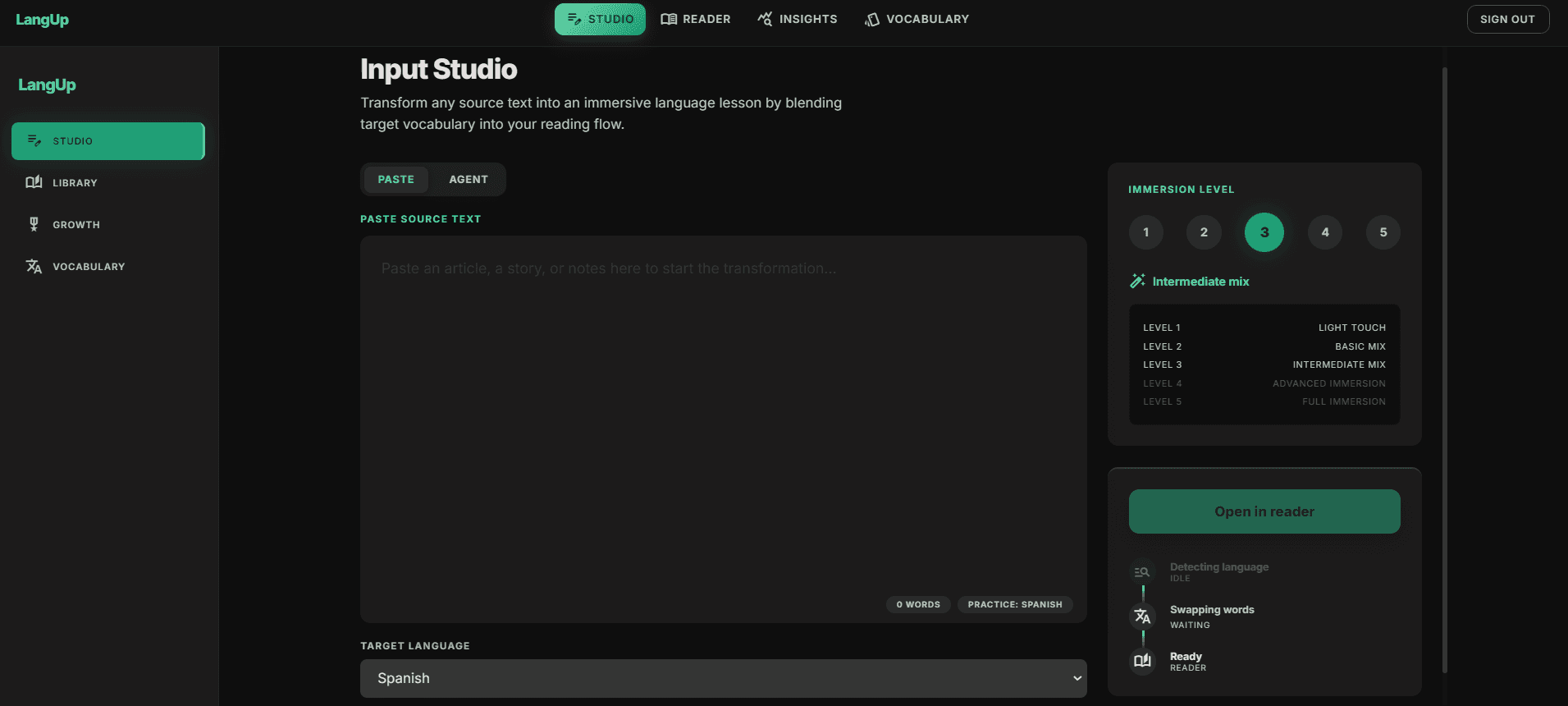Click the Reader book icon in top navigation
The height and width of the screenshot is (706, 1568).
[x=669, y=19]
